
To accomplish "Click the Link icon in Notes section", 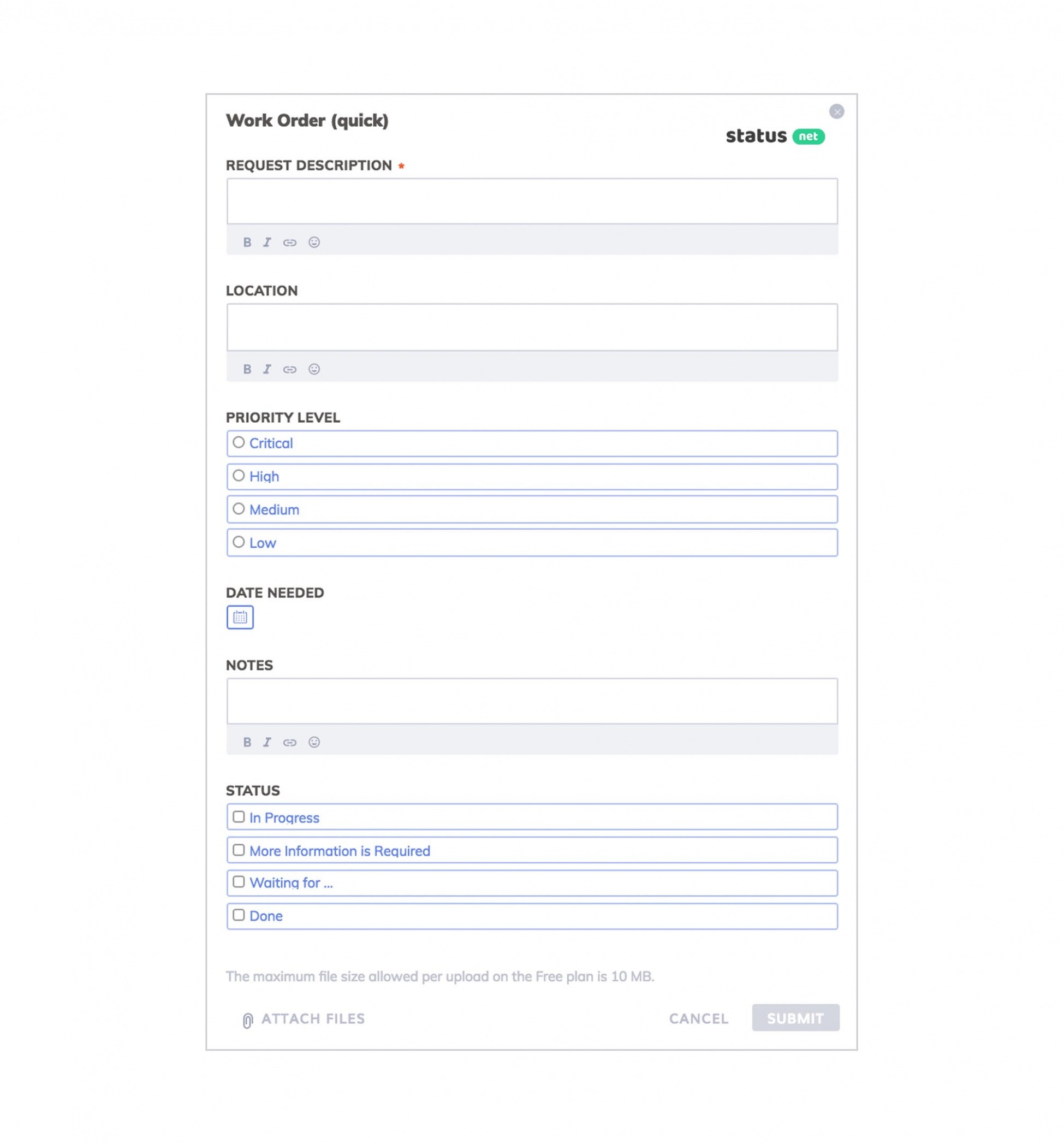I will pos(290,742).
